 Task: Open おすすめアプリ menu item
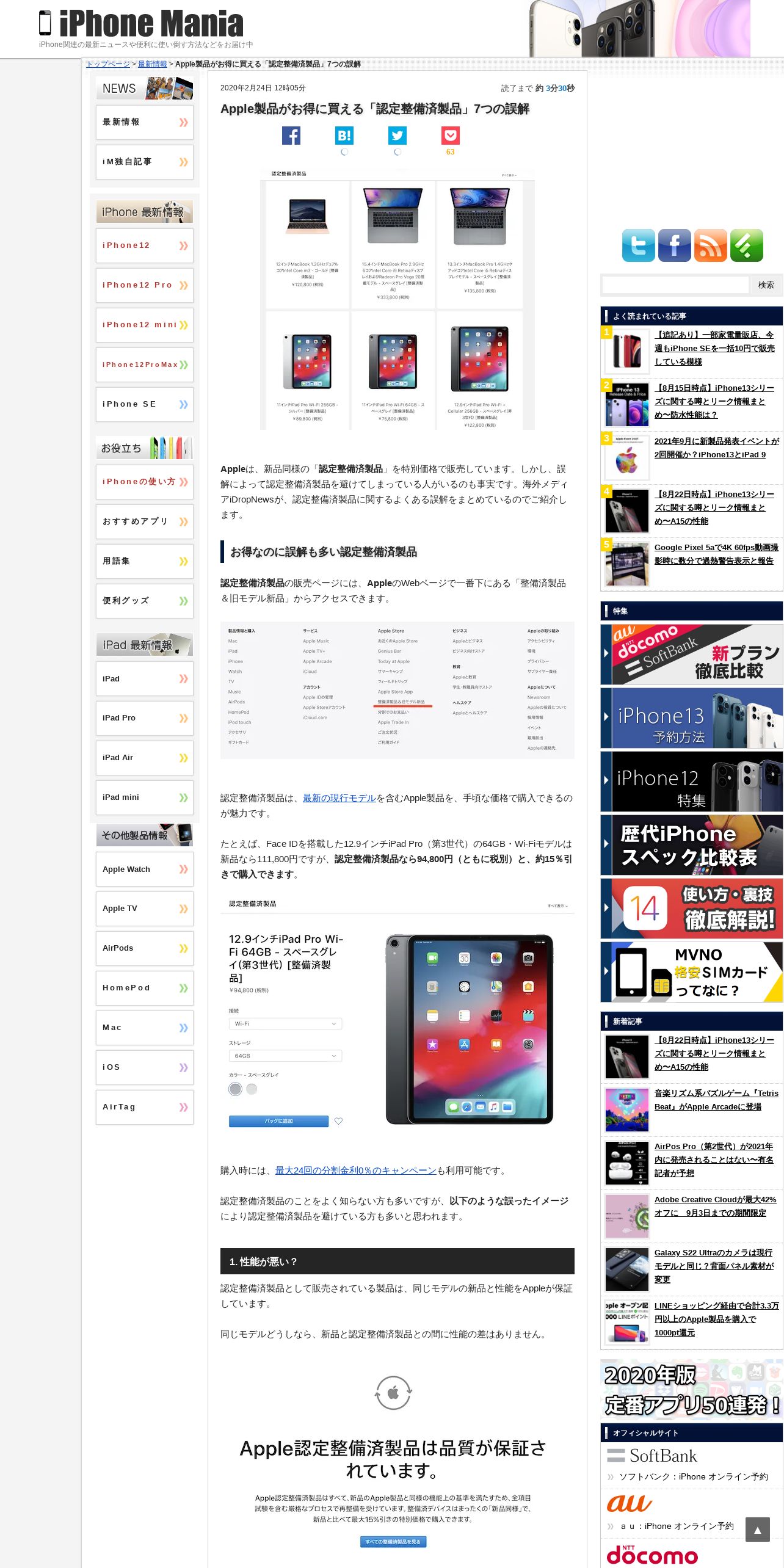[145, 521]
